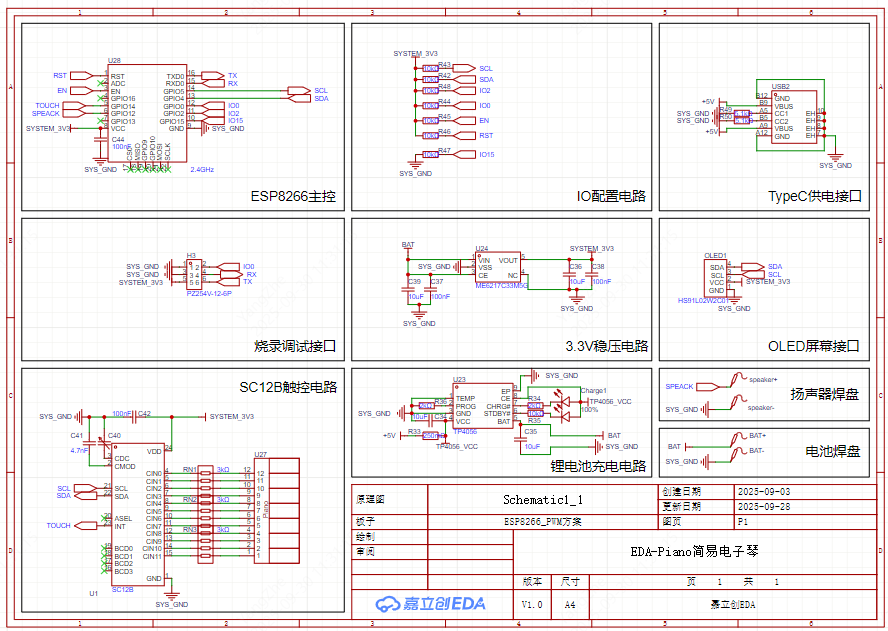Click the EDA-Piano简易电子琴 project title
Screen dimensions: 888x631
pyautogui.click(x=696, y=551)
